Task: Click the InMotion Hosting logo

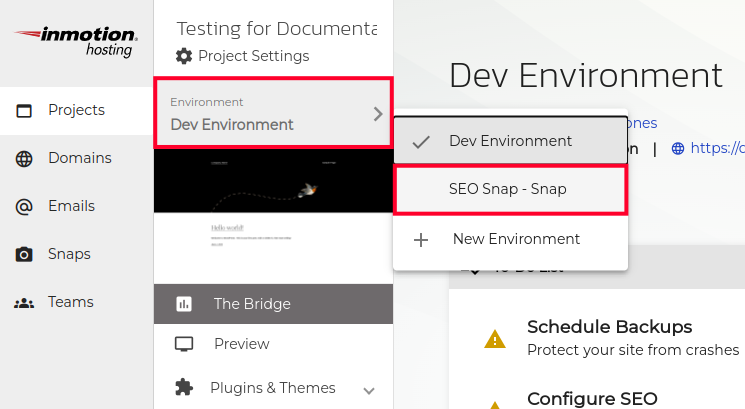Action: click(76, 42)
